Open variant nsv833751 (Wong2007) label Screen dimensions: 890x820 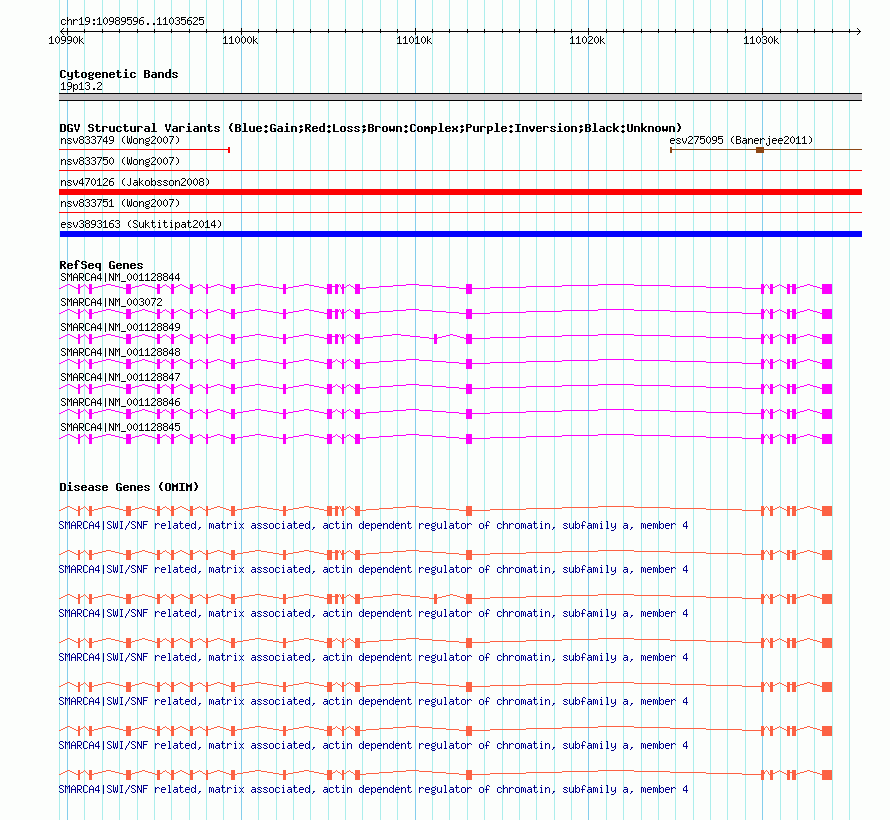(x=120, y=203)
